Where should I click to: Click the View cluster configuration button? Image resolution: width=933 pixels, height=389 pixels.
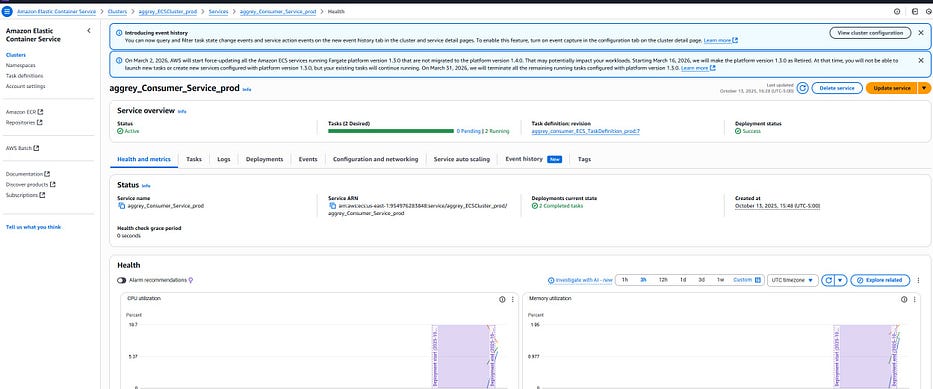tap(870, 33)
